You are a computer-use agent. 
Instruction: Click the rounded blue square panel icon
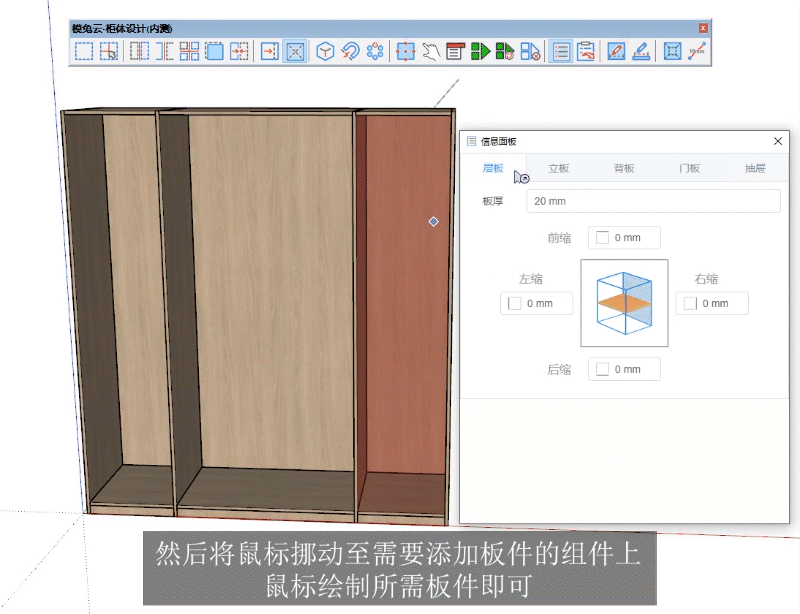pos(214,51)
